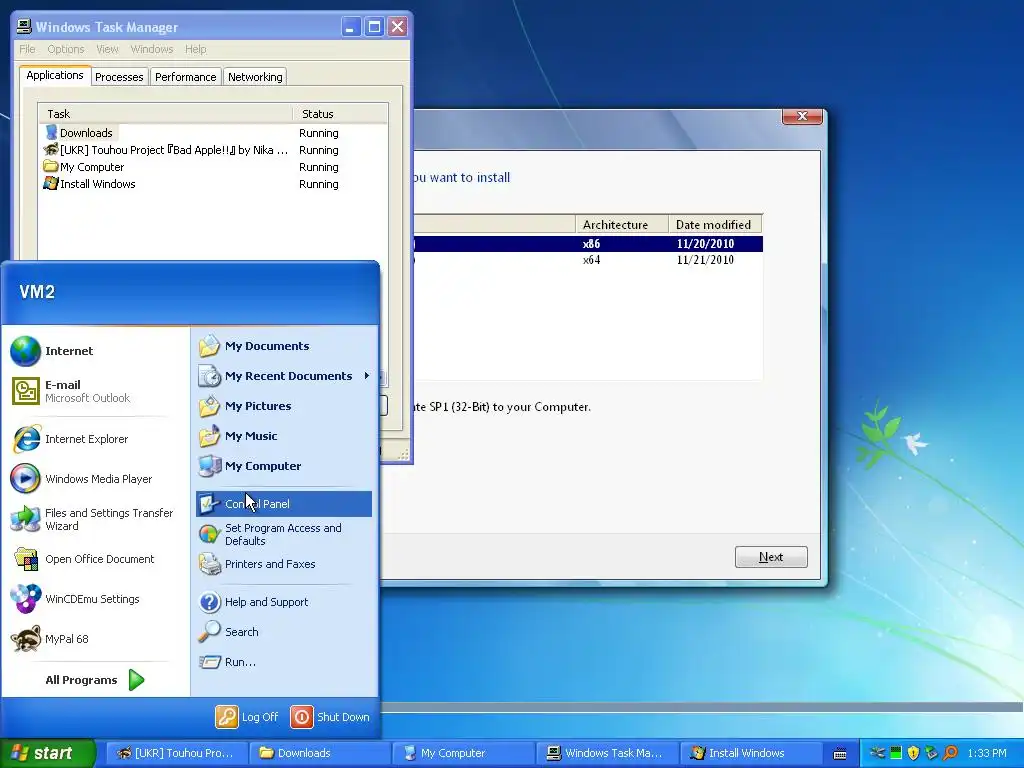Launch MyPal 68 browser
The height and width of the screenshot is (768, 1024).
click(50, 639)
